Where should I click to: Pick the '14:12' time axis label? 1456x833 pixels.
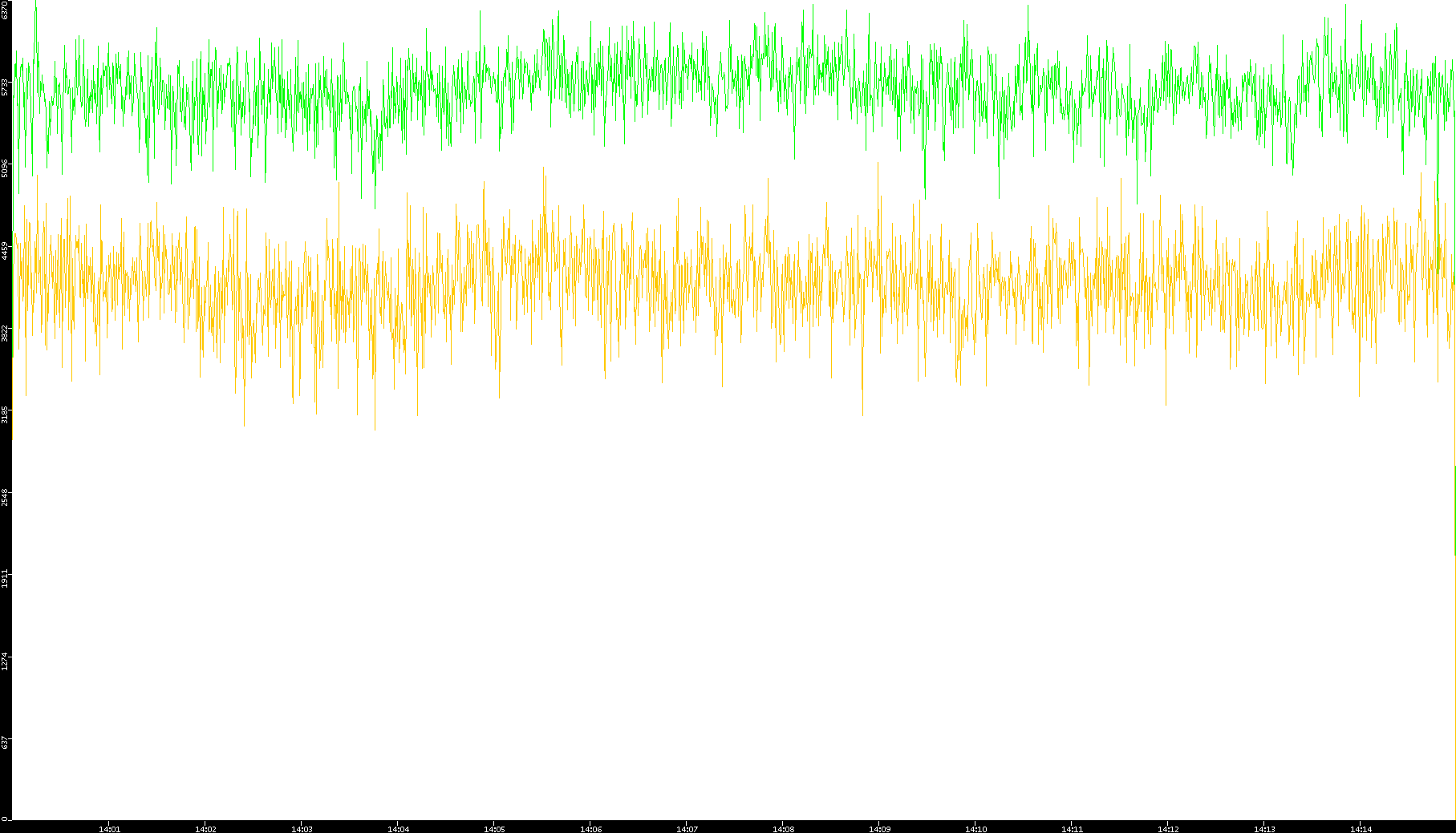point(1168,829)
